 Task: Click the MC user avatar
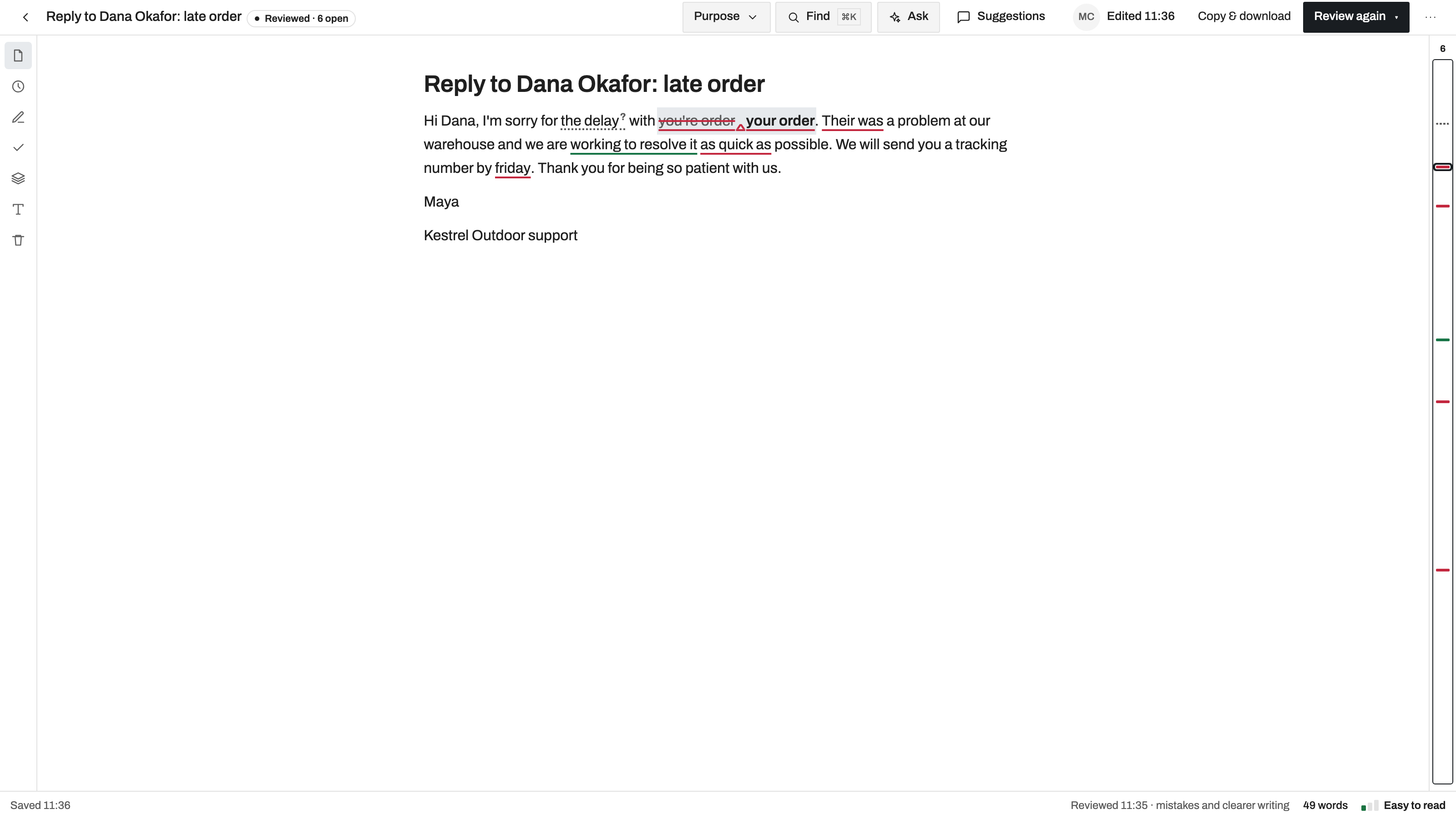click(1086, 17)
